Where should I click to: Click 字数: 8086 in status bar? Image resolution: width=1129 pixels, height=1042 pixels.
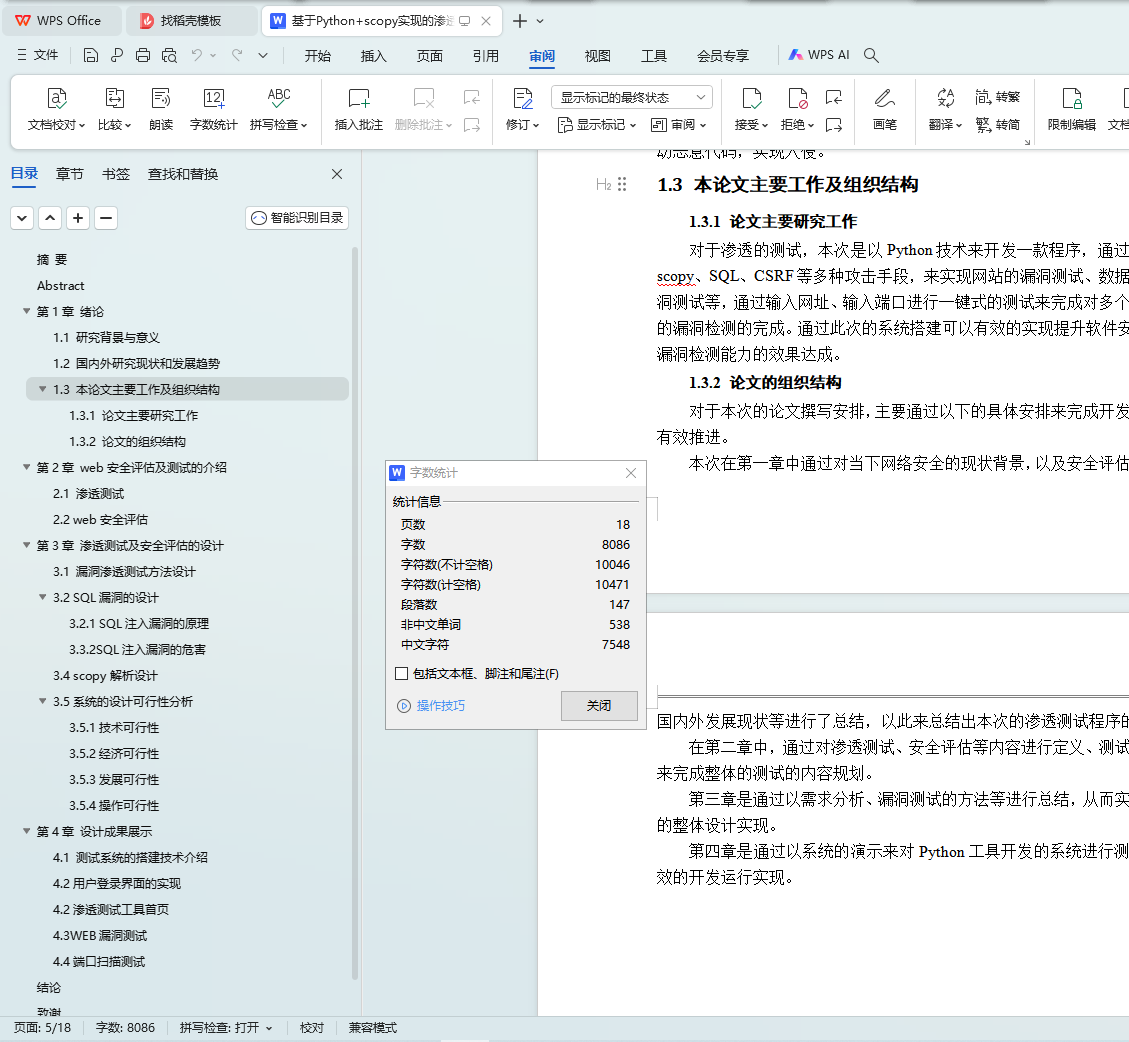tap(125, 1028)
